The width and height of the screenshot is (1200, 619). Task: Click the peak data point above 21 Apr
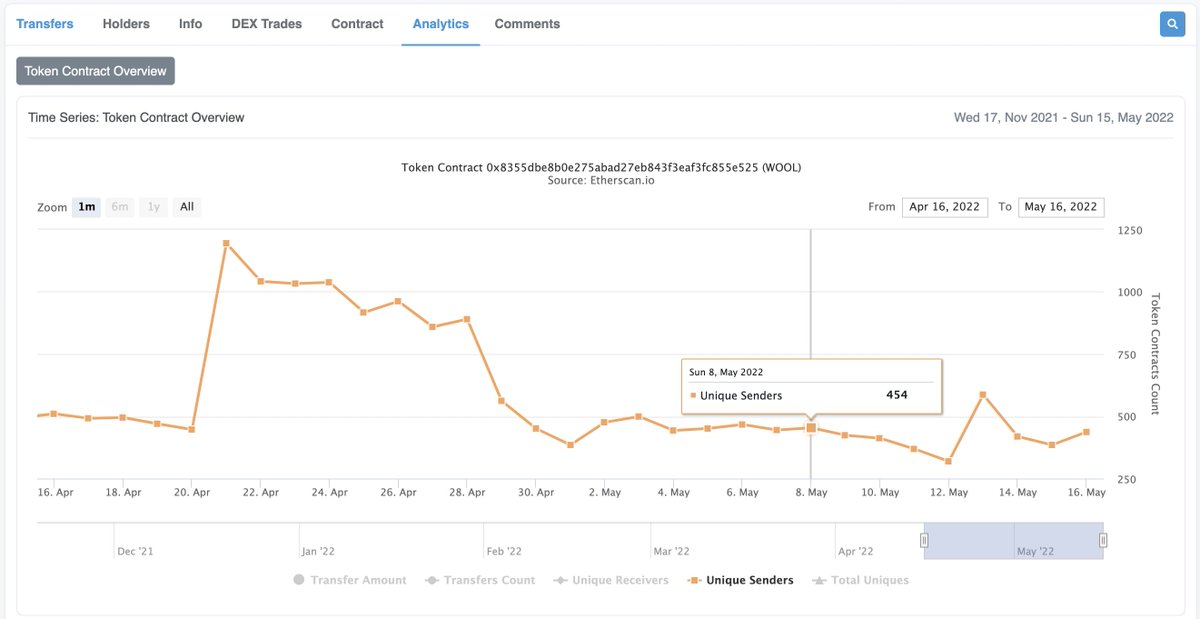227,243
